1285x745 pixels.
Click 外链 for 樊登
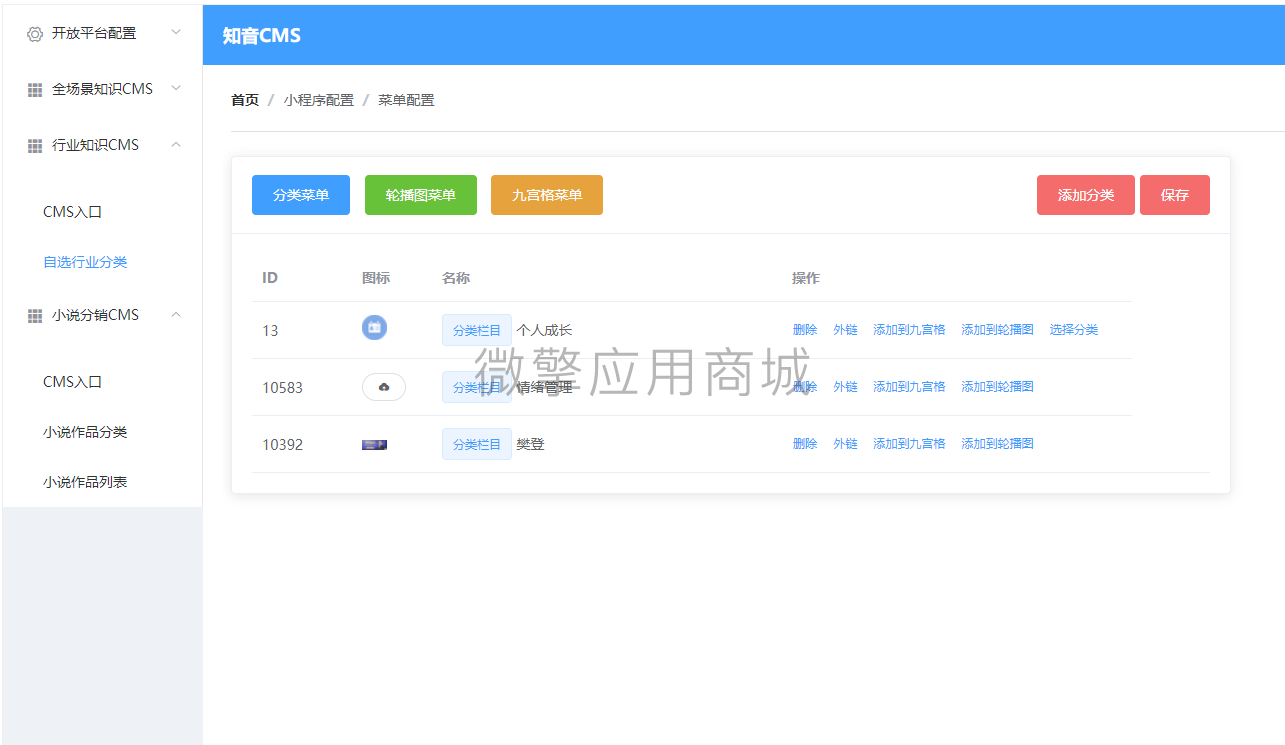[x=846, y=444]
